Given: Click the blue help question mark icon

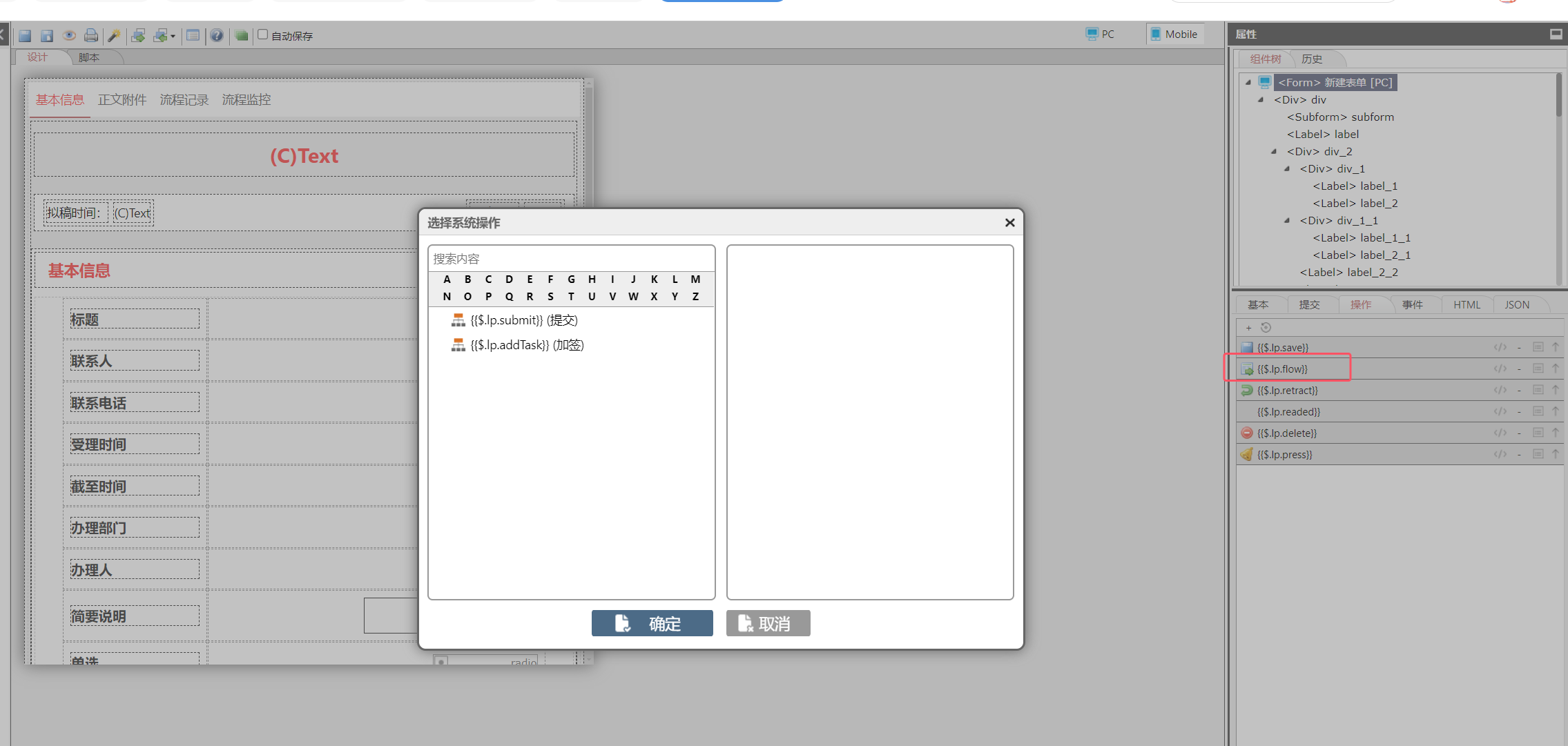Looking at the screenshot, I should coord(217,35).
